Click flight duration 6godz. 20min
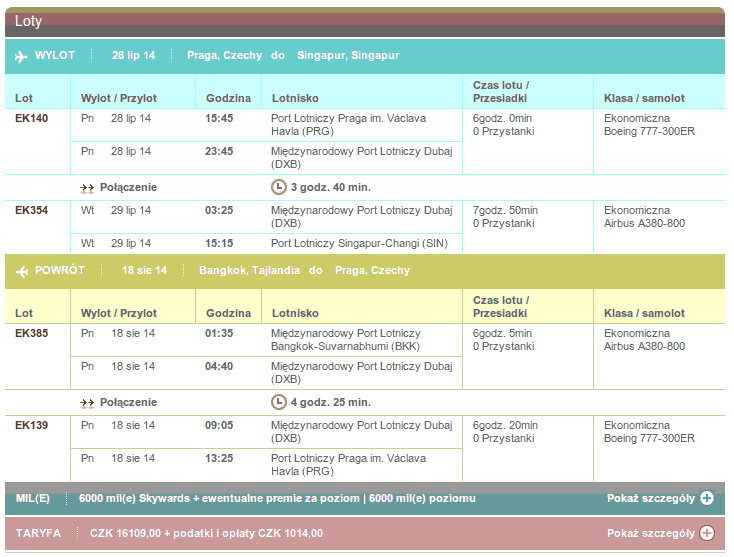The width and height of the screenshot is (734, 557). coord(505,425)
